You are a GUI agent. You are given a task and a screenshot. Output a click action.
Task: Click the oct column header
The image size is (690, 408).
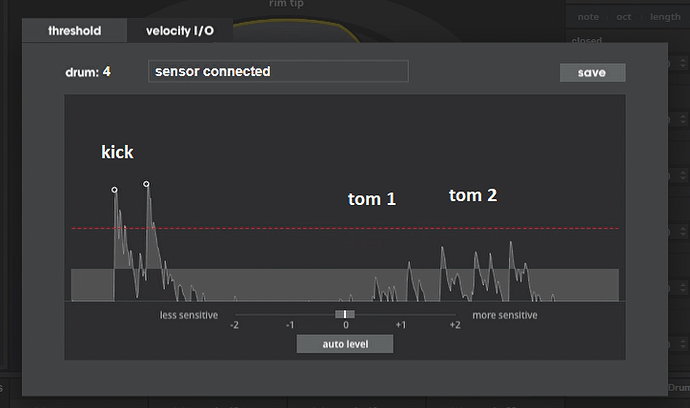[624, 17]
